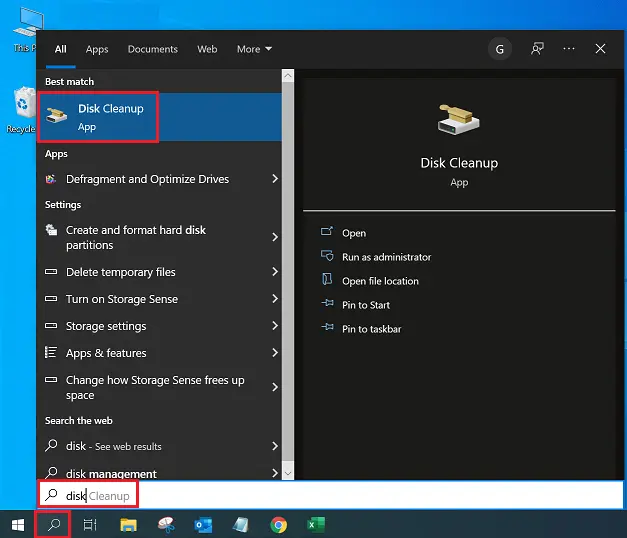Click the search box containing 'disk'
This screenshot has width=627, height=538.
coord(331,496)
